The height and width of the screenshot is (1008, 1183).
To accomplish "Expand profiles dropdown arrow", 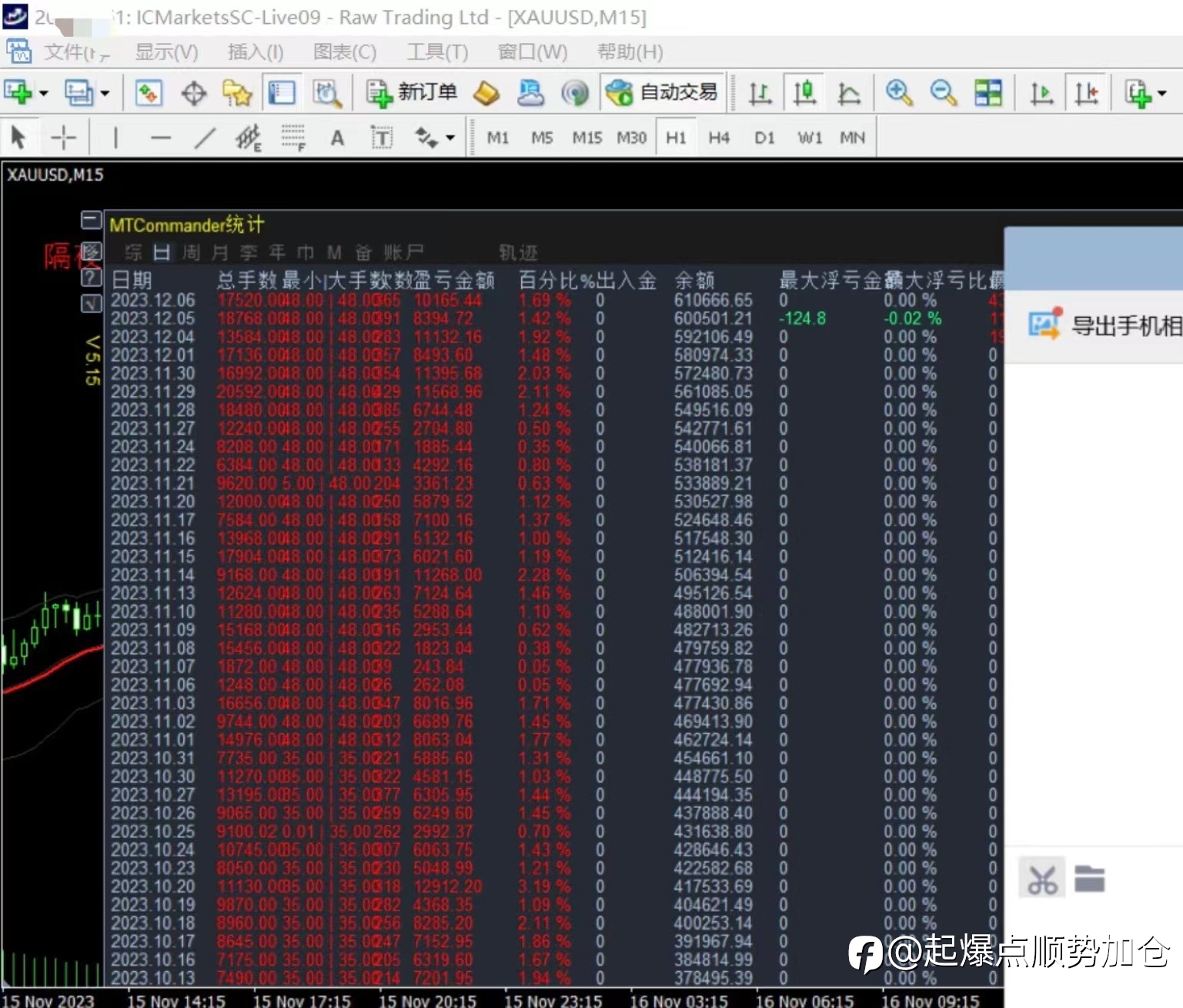I will coord(105,94).
